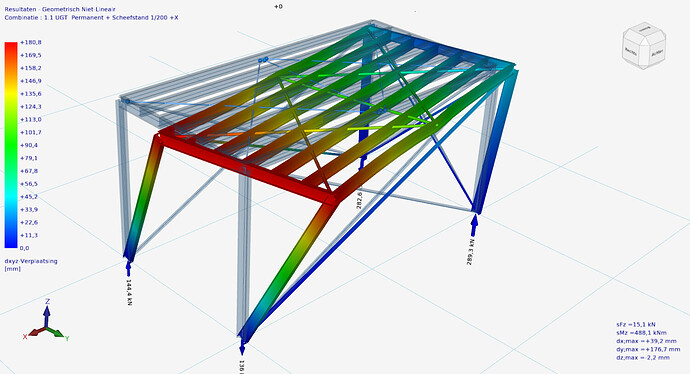Select the 289,3 kN reaction force arrow

474,225
